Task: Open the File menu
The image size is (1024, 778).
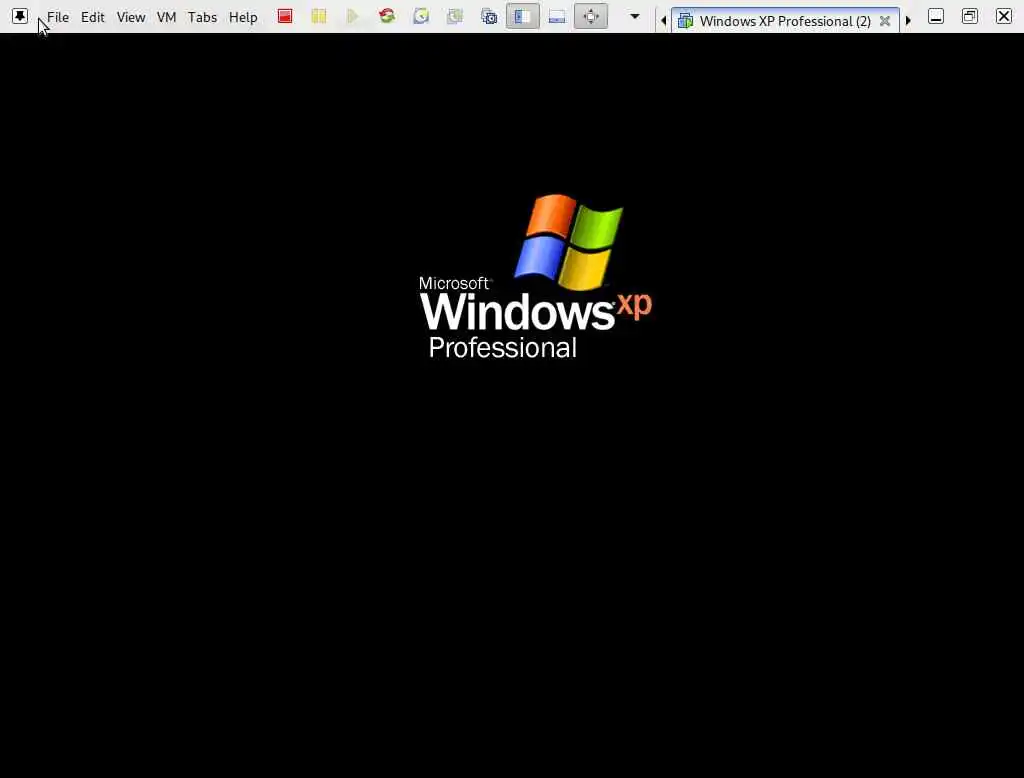Action: pos(57,17)
